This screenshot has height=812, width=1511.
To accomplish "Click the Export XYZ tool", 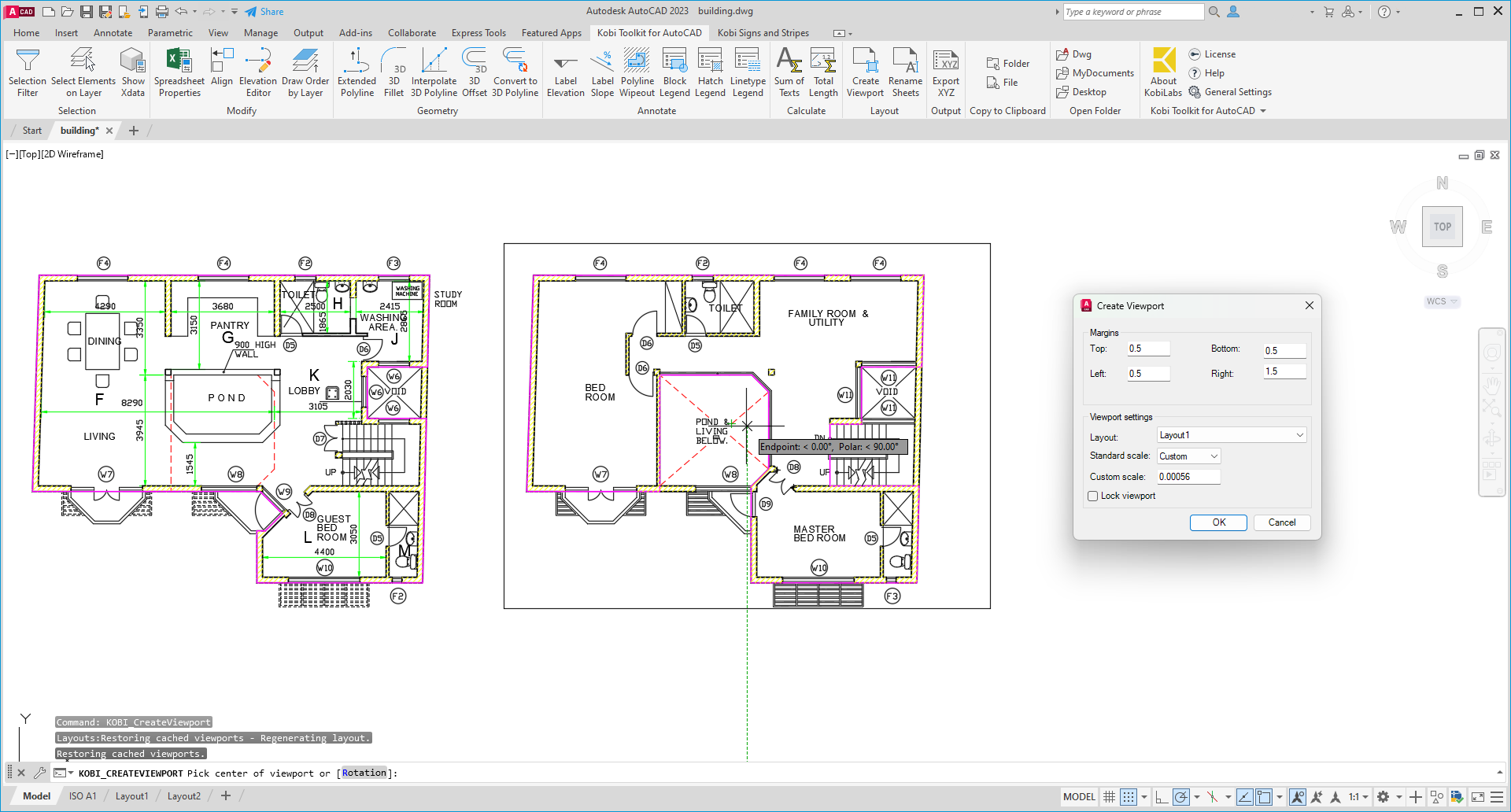I will pyautogui.click(x=946, y=72).
